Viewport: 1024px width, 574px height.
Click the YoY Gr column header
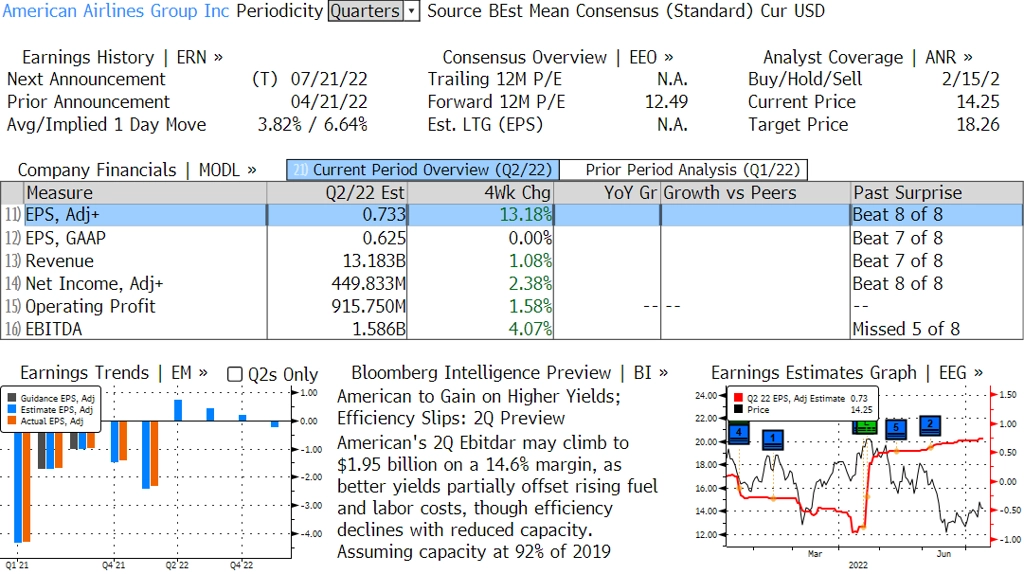(607, 193)
